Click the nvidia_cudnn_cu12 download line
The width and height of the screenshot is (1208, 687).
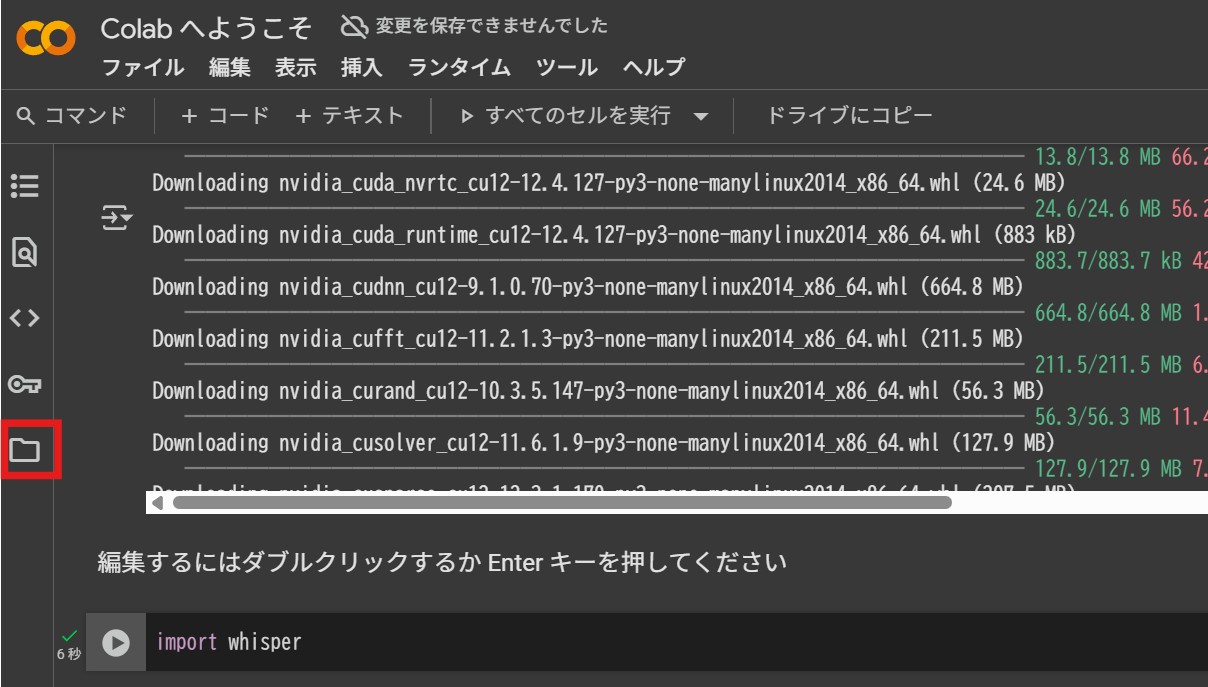coord(588,287)
